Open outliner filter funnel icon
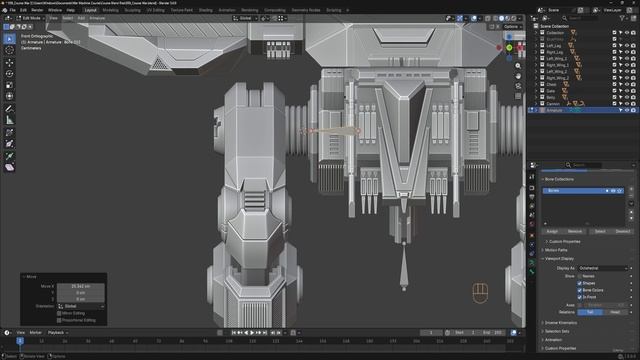Screen dimensions: 640x360 click(622, 18)
